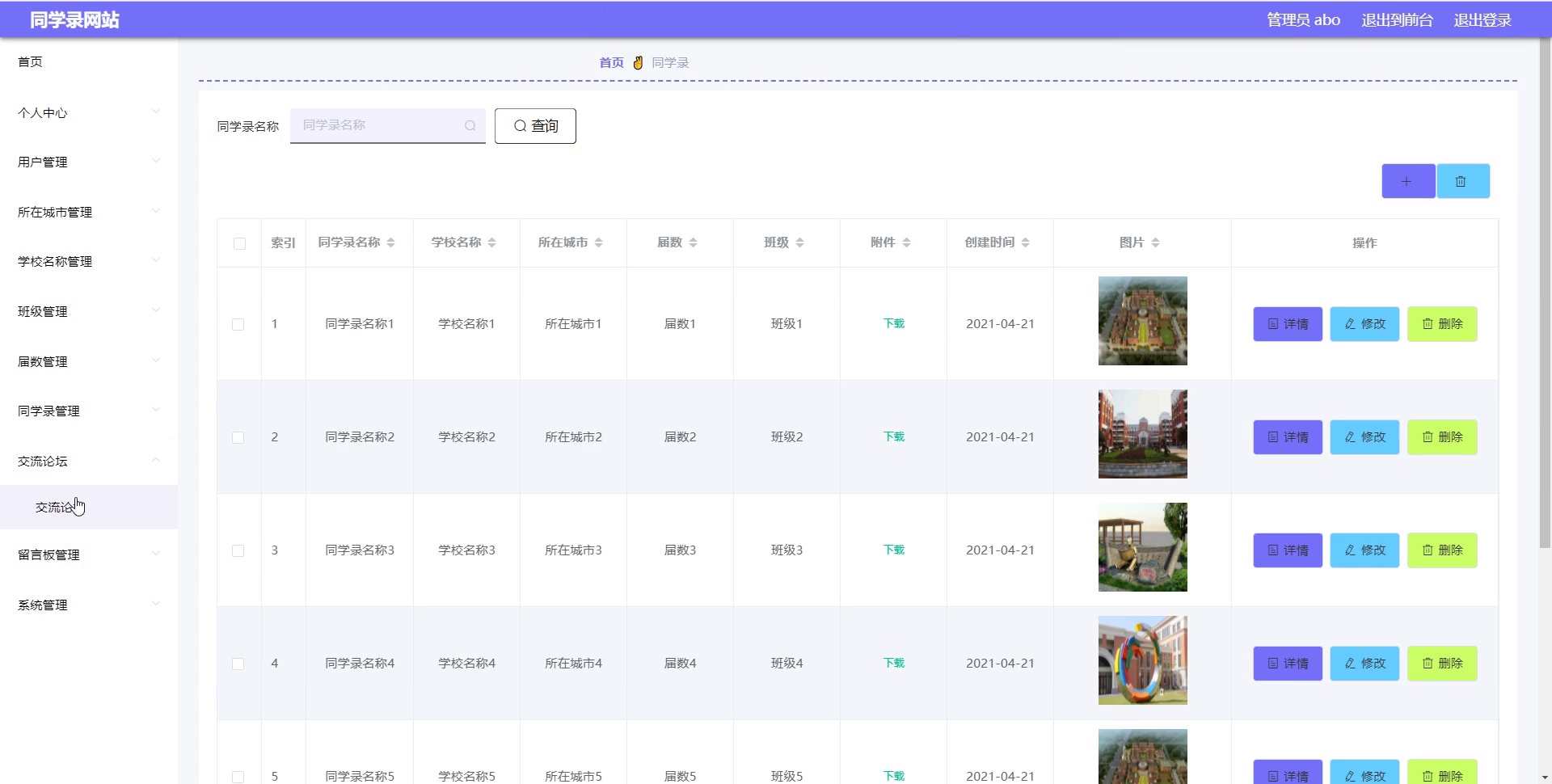Open the 交流论坛 submenu item
Image resolution: width=1552 pixels, height=784 pixels.
coord(89,507)
